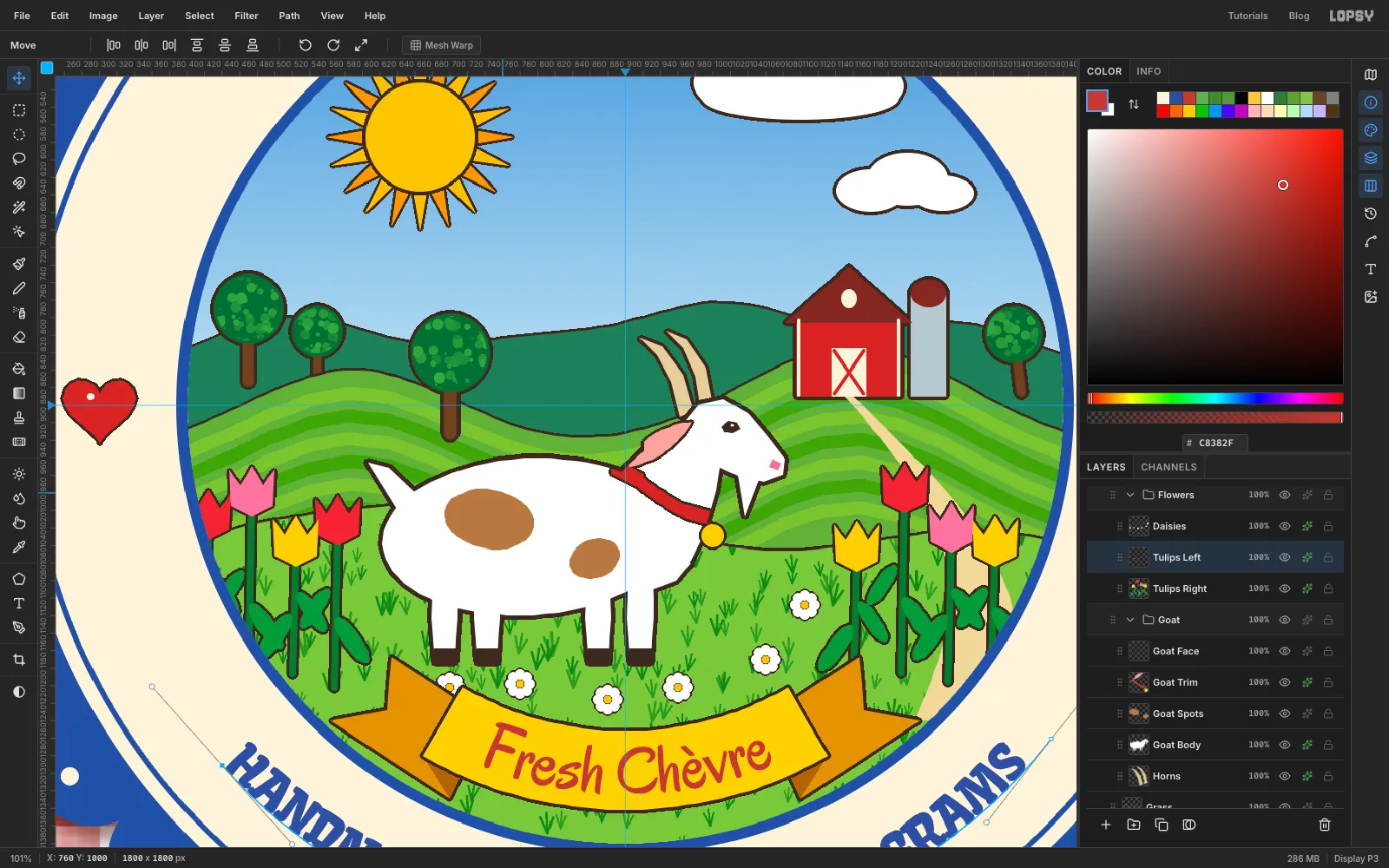
Task: Delete layer with trash icon
Action: point(1325,825)
